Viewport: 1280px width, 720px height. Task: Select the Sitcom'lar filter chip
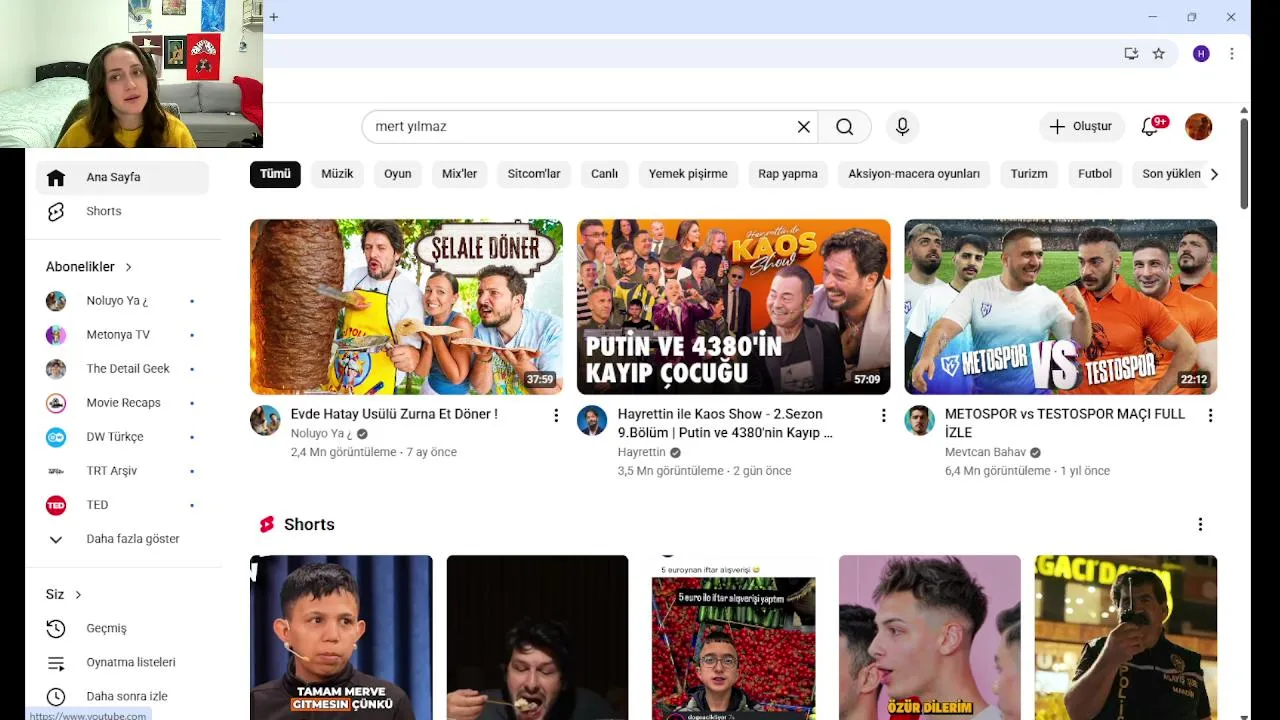(x=534, y=174)
